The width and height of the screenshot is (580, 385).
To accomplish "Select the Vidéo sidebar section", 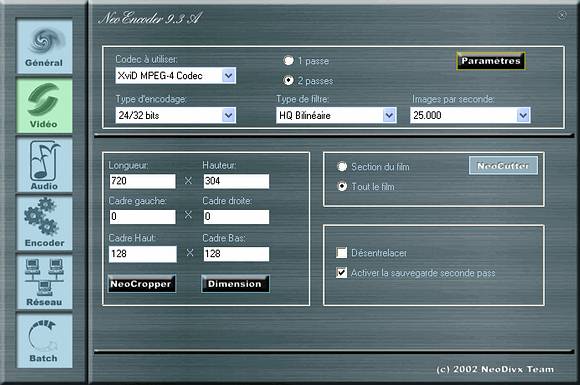I will click(44, 106).
